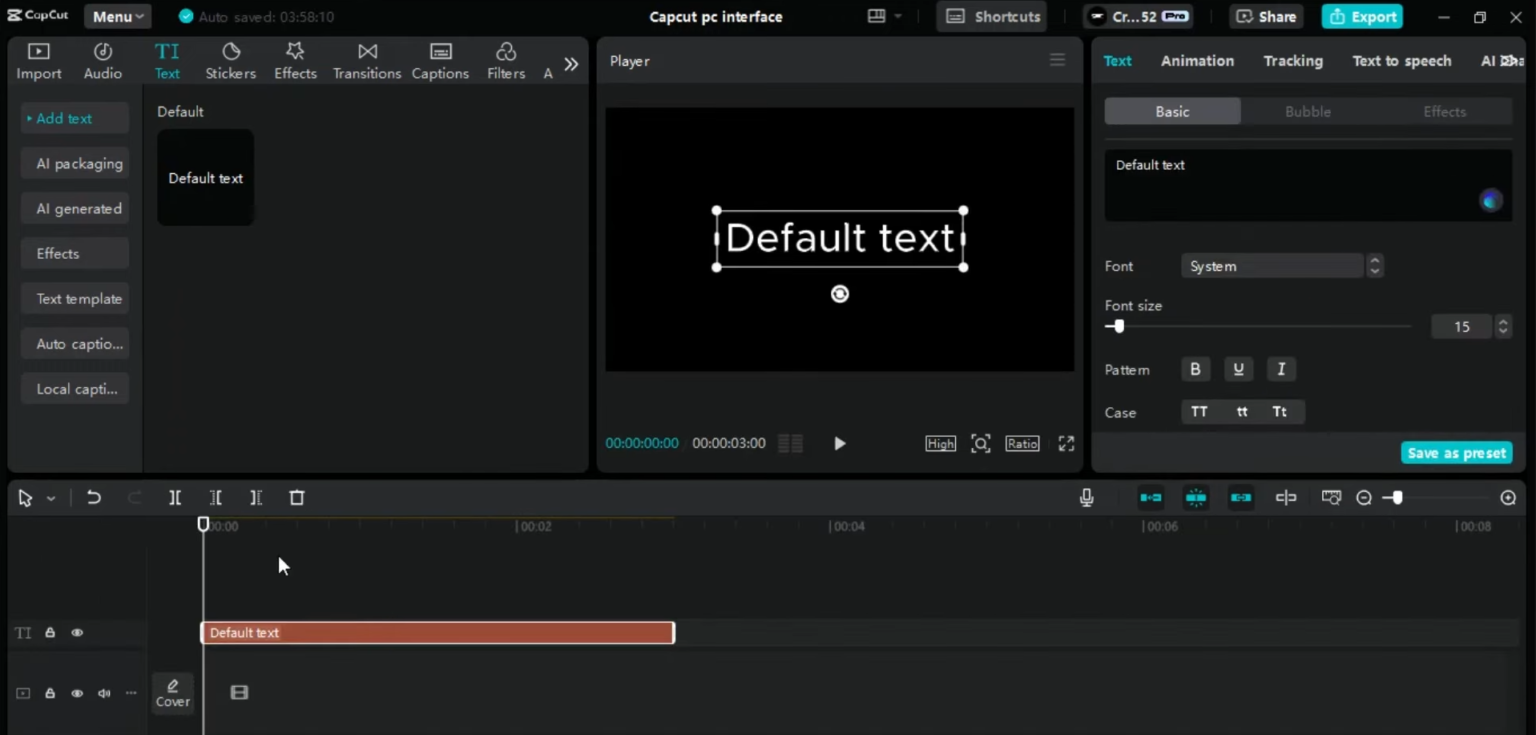
Task: Click the zoom-to-fit preview icon
Action: (981, 443)
